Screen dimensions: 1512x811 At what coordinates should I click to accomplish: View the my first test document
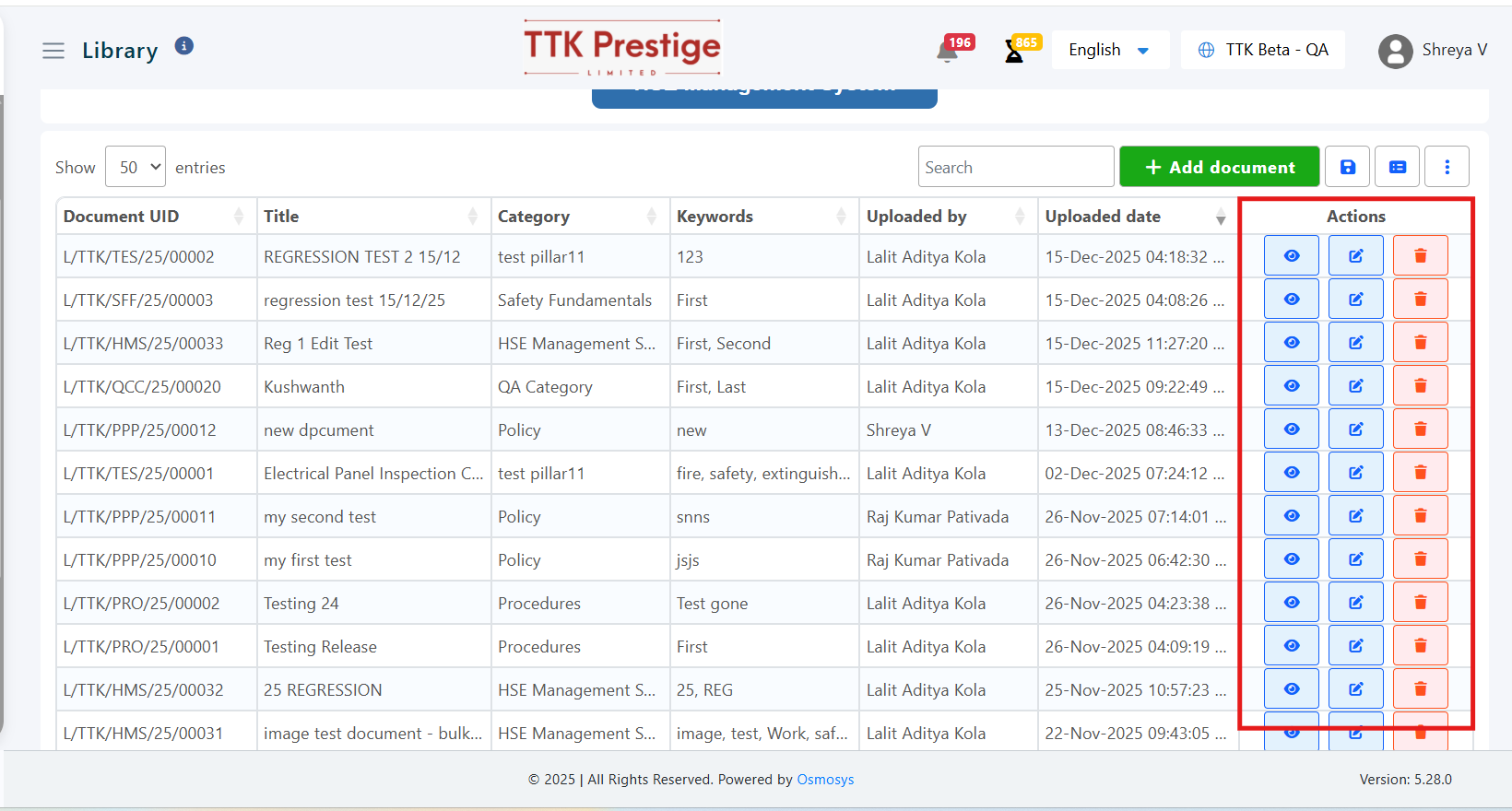tap(1291, 559)
